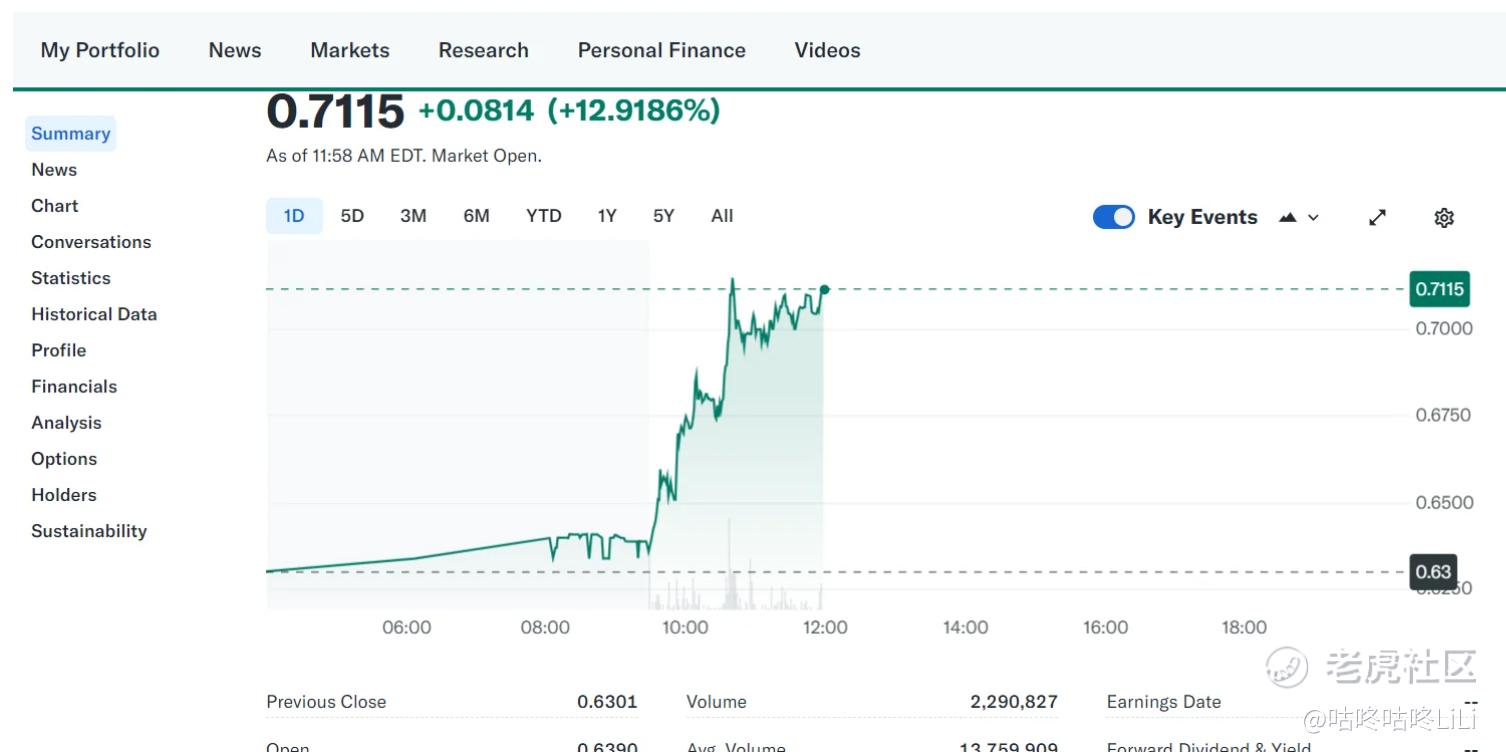Switch chart to 5D range
This screenshot has width=1506, height=754.
352,216
